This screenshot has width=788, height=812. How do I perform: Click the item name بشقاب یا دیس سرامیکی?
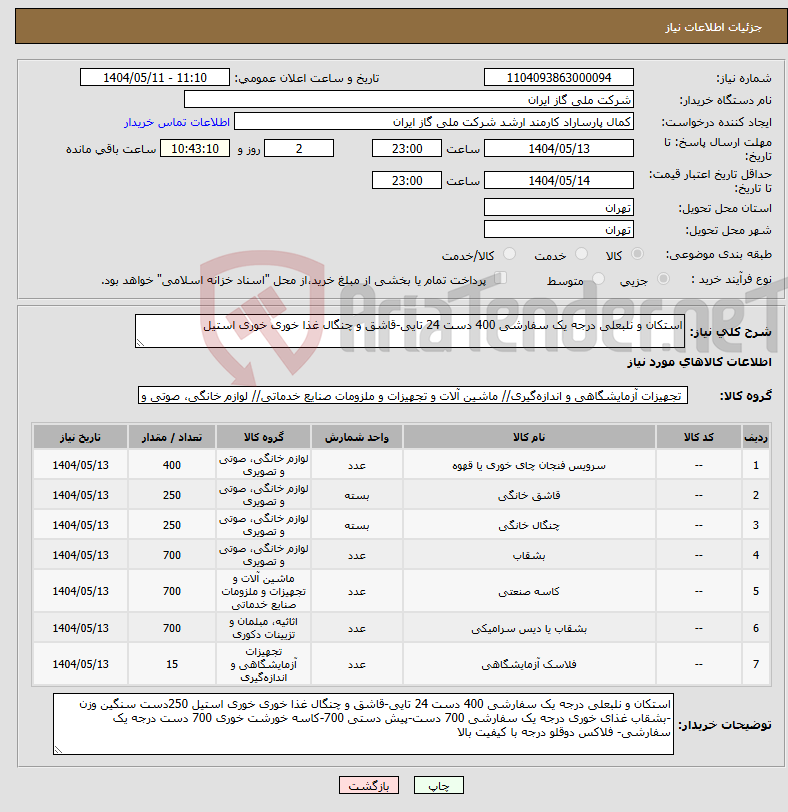pyautogui.click(x=529, y=629)
